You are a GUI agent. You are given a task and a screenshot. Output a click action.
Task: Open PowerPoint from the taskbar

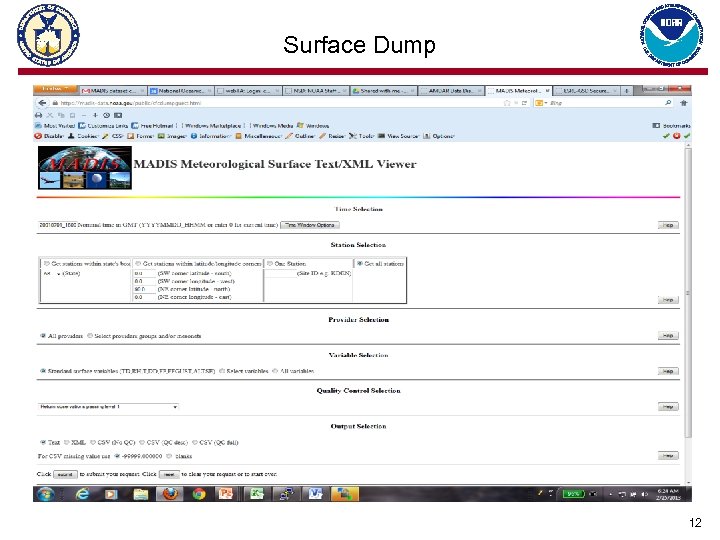click(226, 494)
